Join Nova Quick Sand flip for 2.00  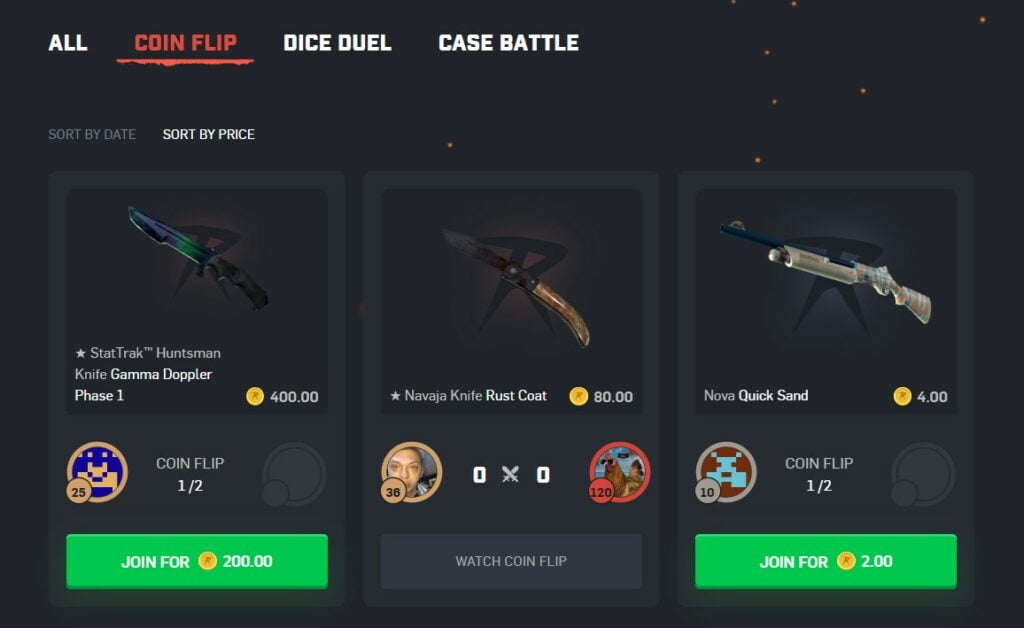pos(825,561)
